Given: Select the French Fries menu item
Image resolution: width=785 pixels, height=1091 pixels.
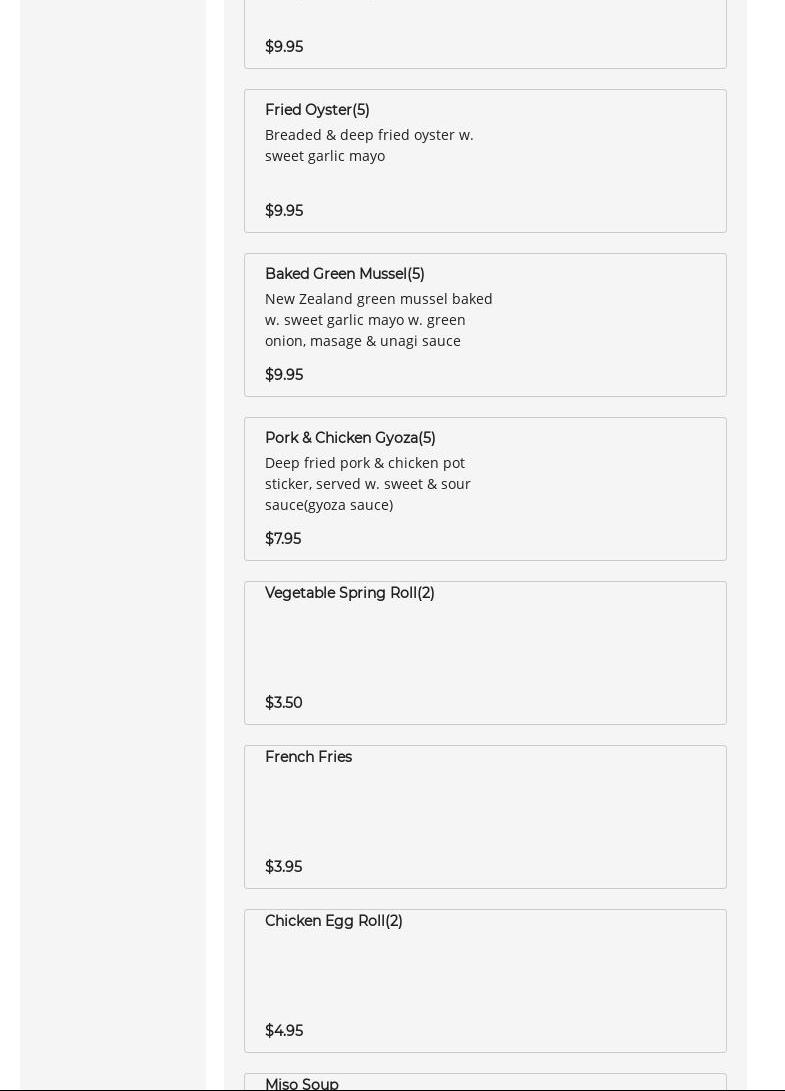Looking at the screenshot, I should coord(308,757).
